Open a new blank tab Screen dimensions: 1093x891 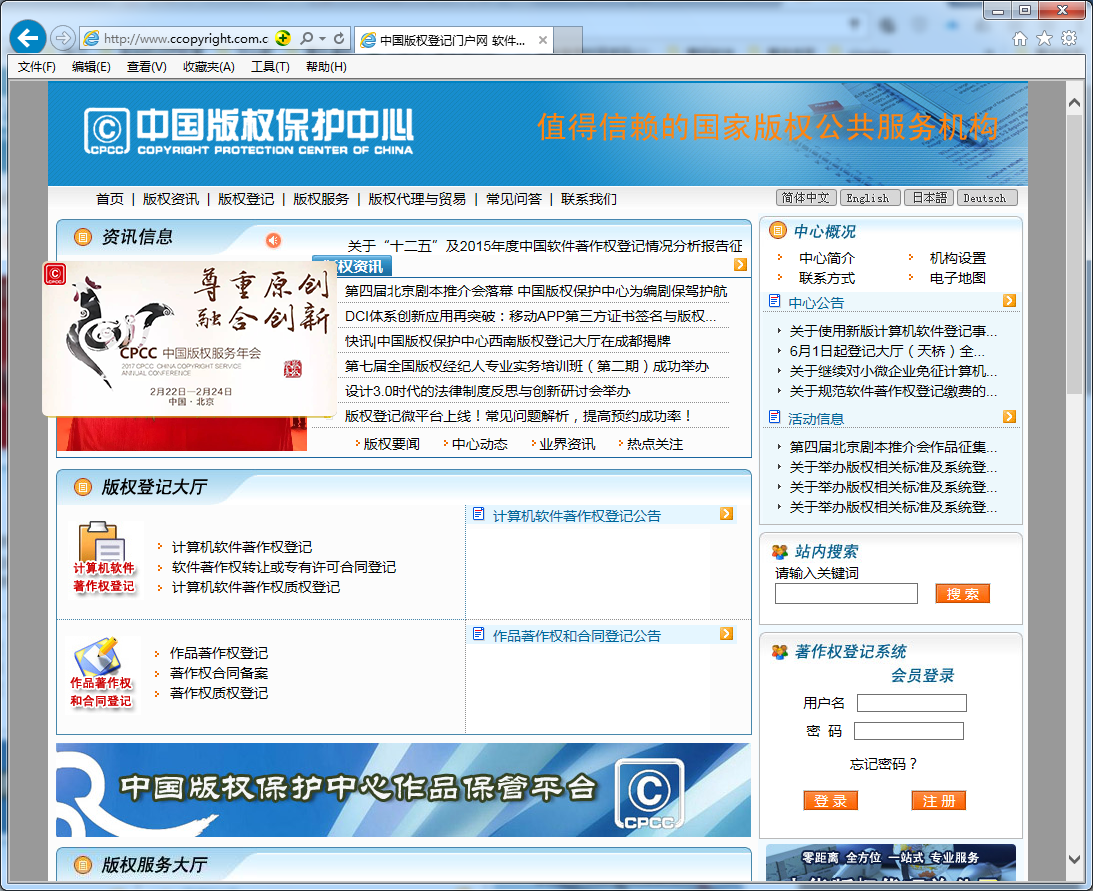coord(568,40)
